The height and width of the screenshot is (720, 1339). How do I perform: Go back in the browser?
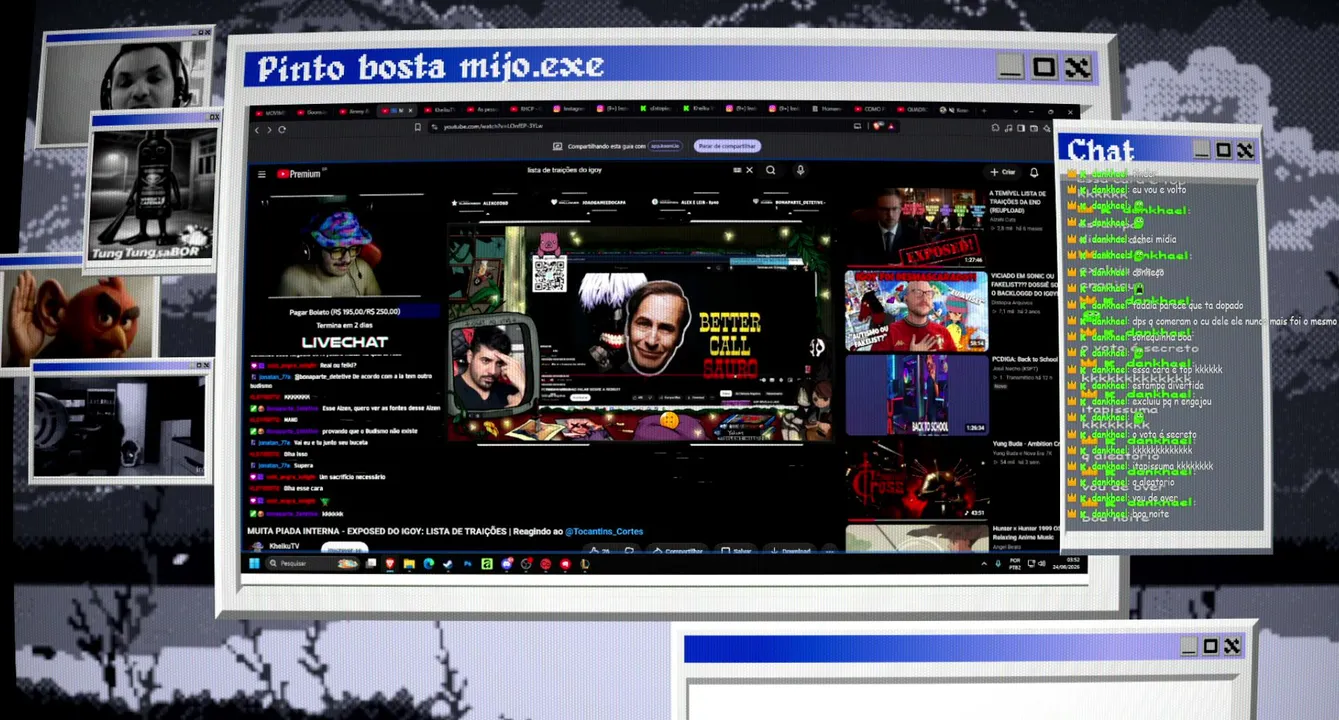[256, 129]
